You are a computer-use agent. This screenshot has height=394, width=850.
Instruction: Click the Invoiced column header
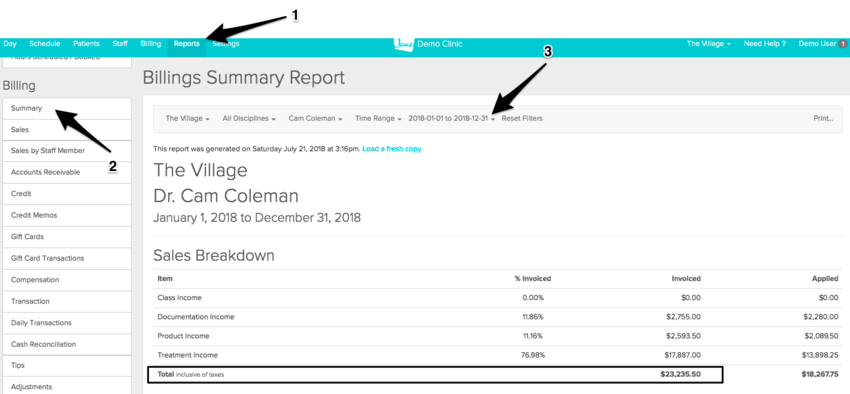(686, 279)
